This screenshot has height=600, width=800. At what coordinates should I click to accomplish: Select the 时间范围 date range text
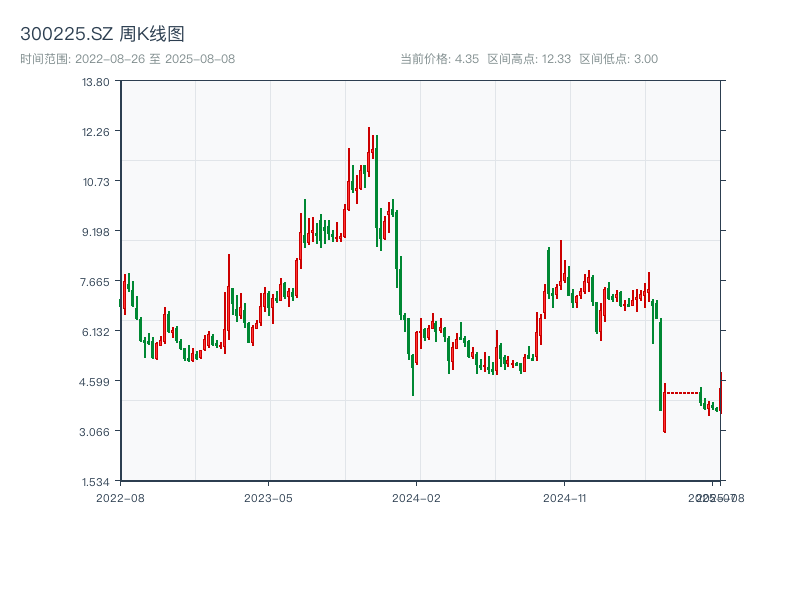(x=127, y=59)
